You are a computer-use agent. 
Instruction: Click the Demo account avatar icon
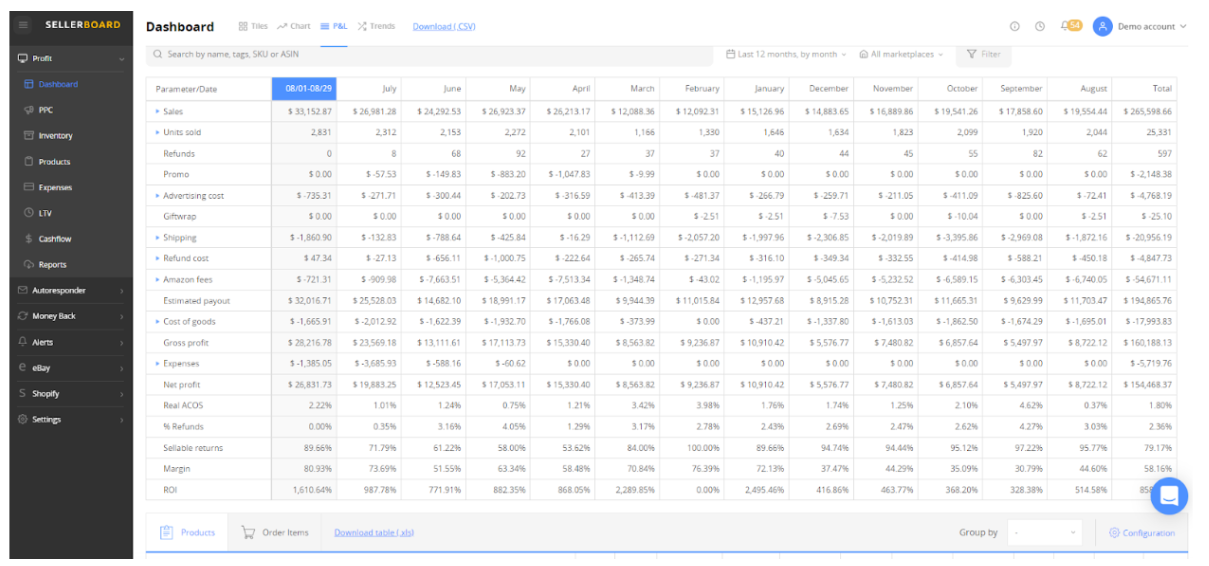[1102, 26]
